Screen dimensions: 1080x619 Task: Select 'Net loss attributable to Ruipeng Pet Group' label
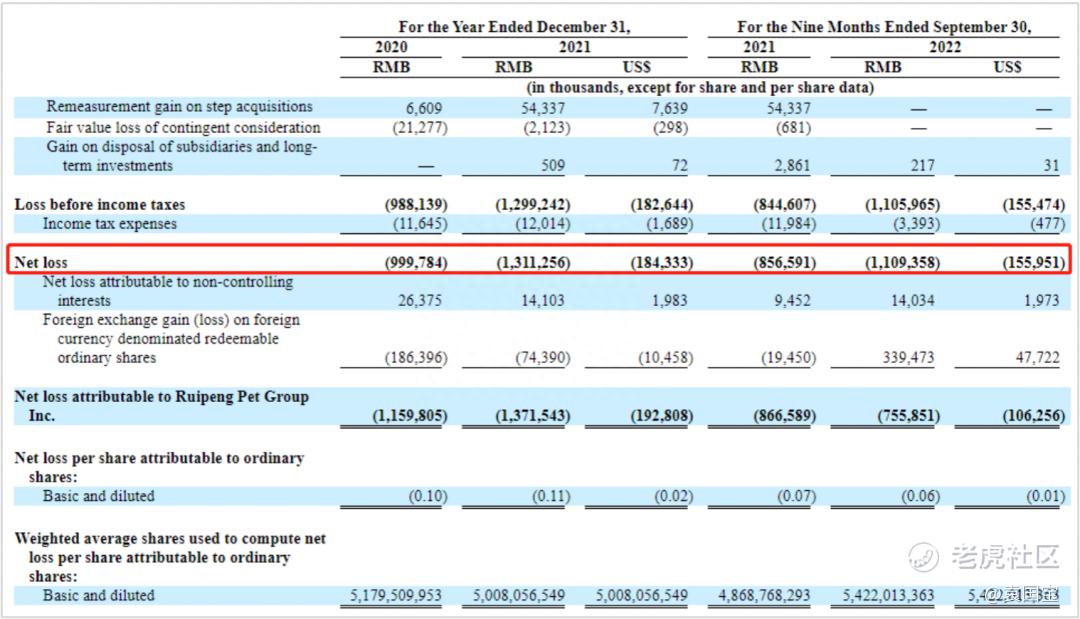click(161, 406)
